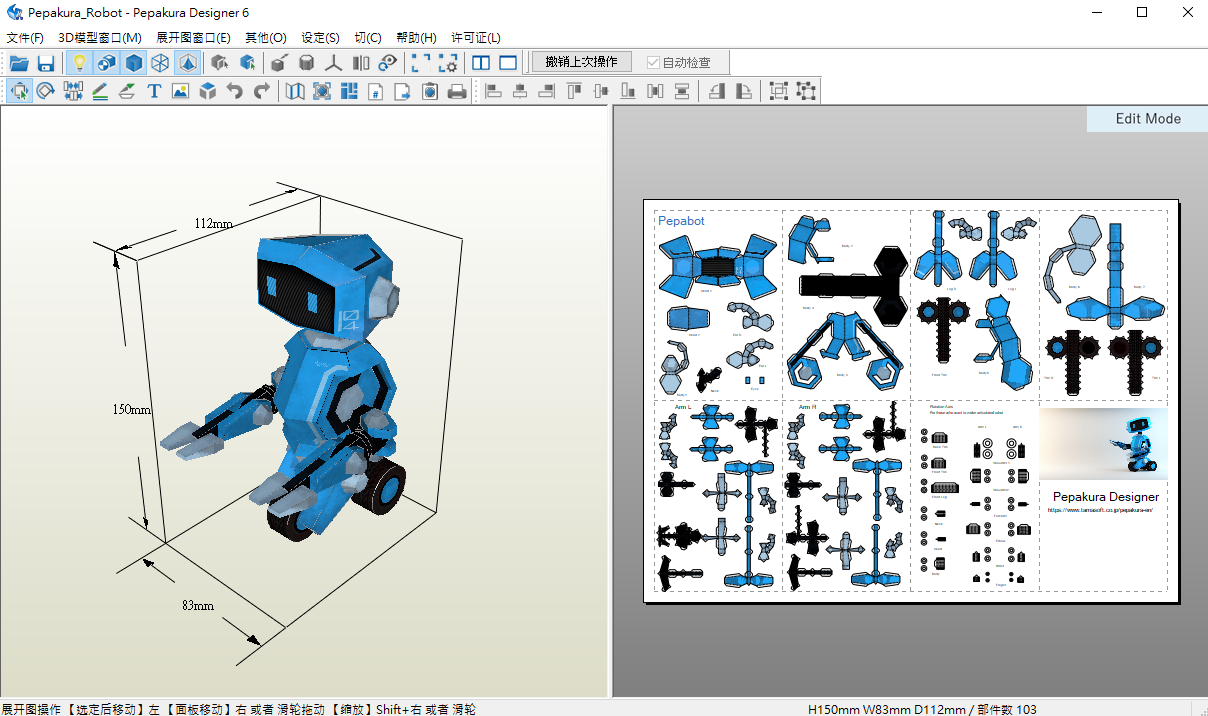Open the 帮助(H) menu

416,38
